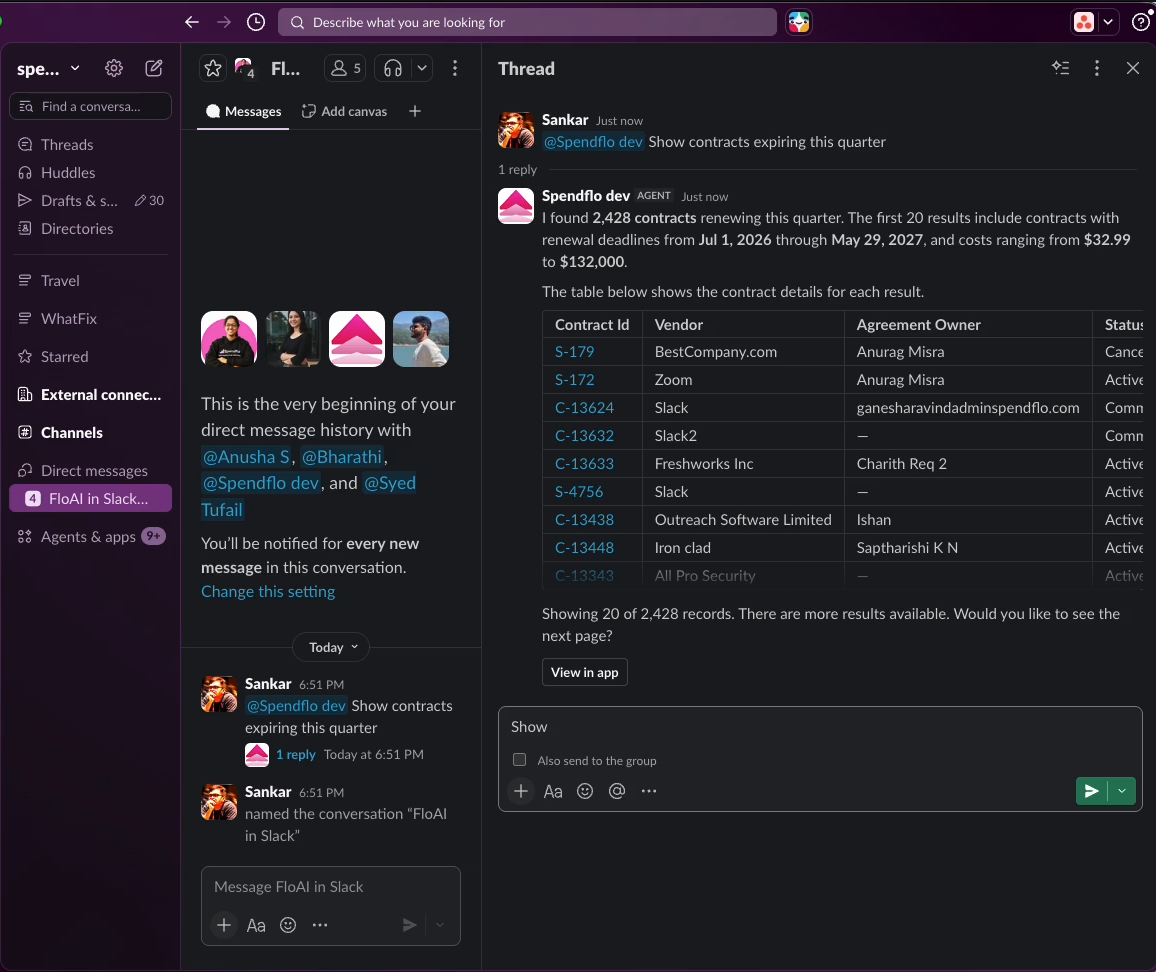The height and width of the screenshot is (972, 1156).
Task: Open schedule send dropdown in thread
Action: 1122,791
